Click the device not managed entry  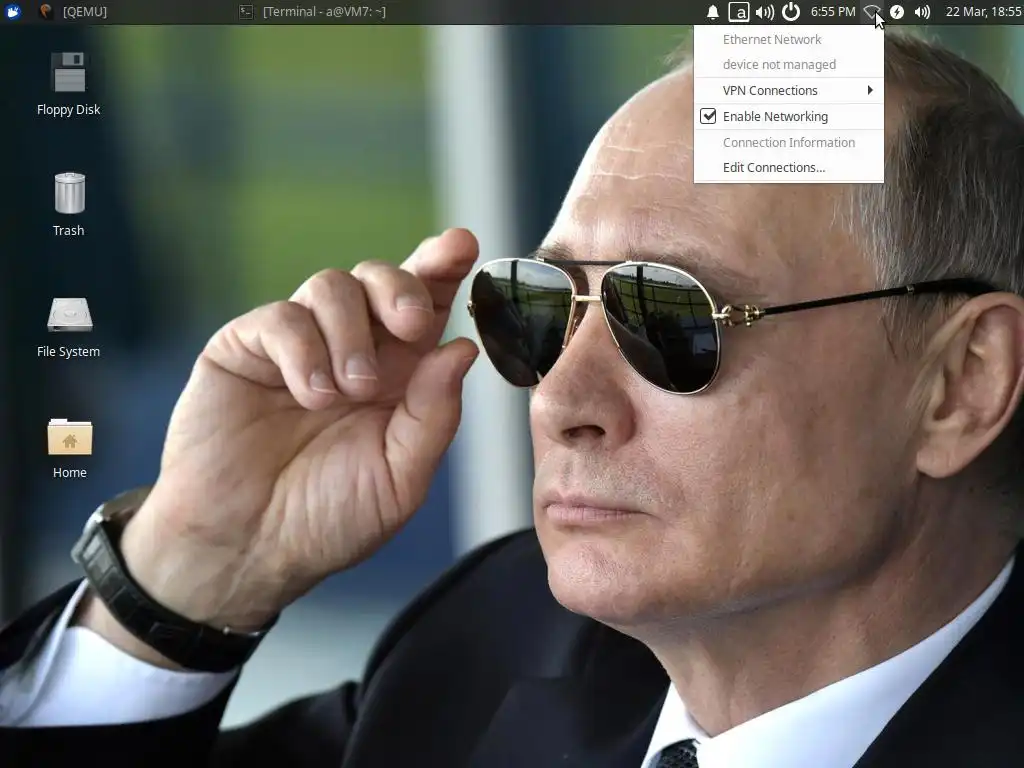coord(789,64)
